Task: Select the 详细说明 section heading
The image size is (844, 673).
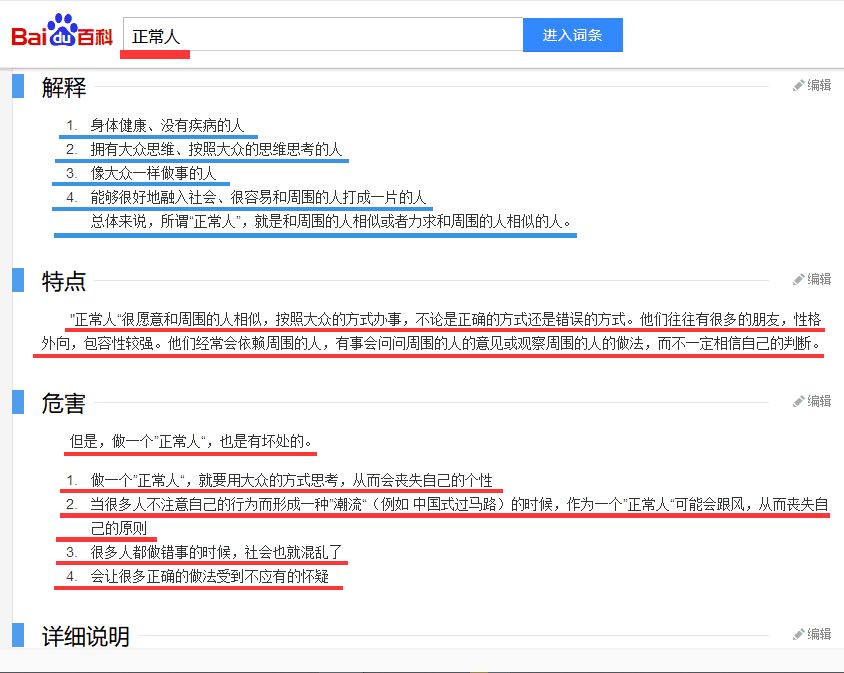Action: coord(86,636)
